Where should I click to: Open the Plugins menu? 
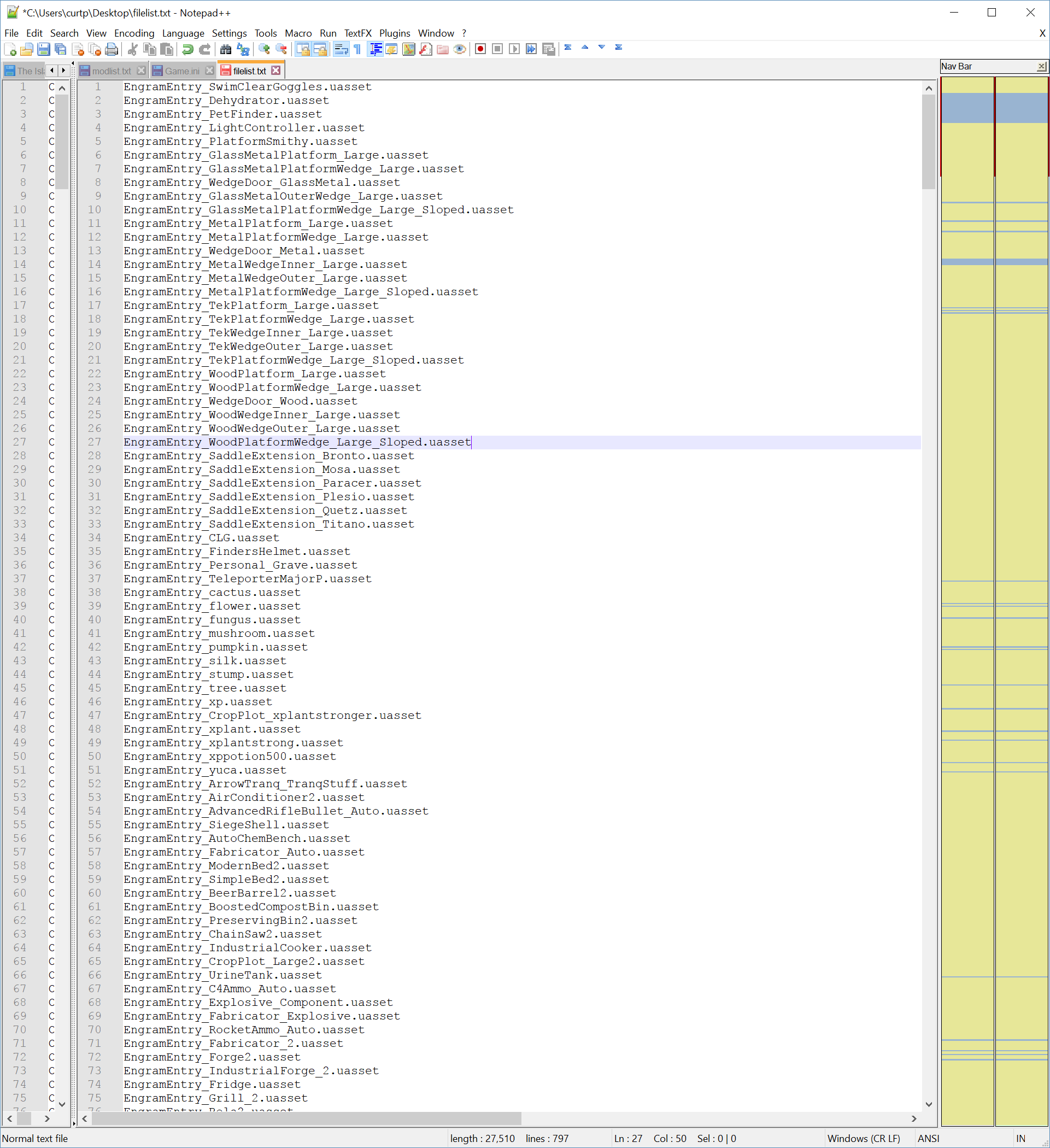point(394,33)
